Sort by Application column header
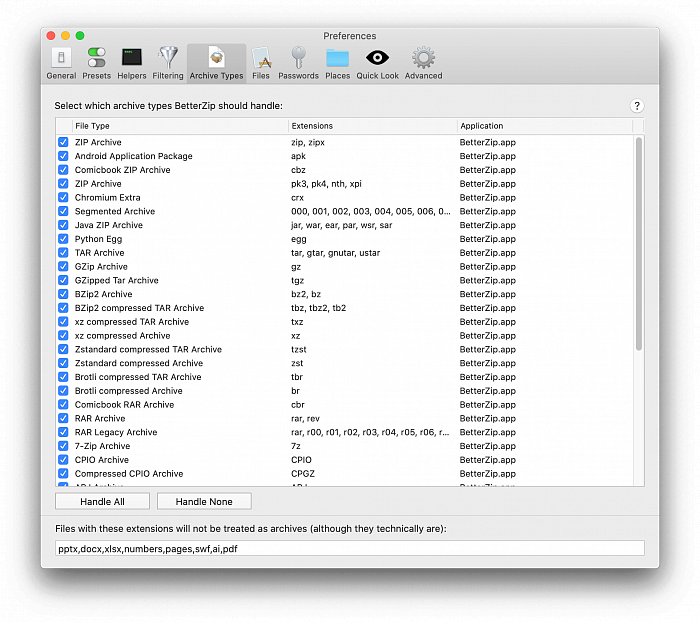Screen dimensions: 700x622 545,126
